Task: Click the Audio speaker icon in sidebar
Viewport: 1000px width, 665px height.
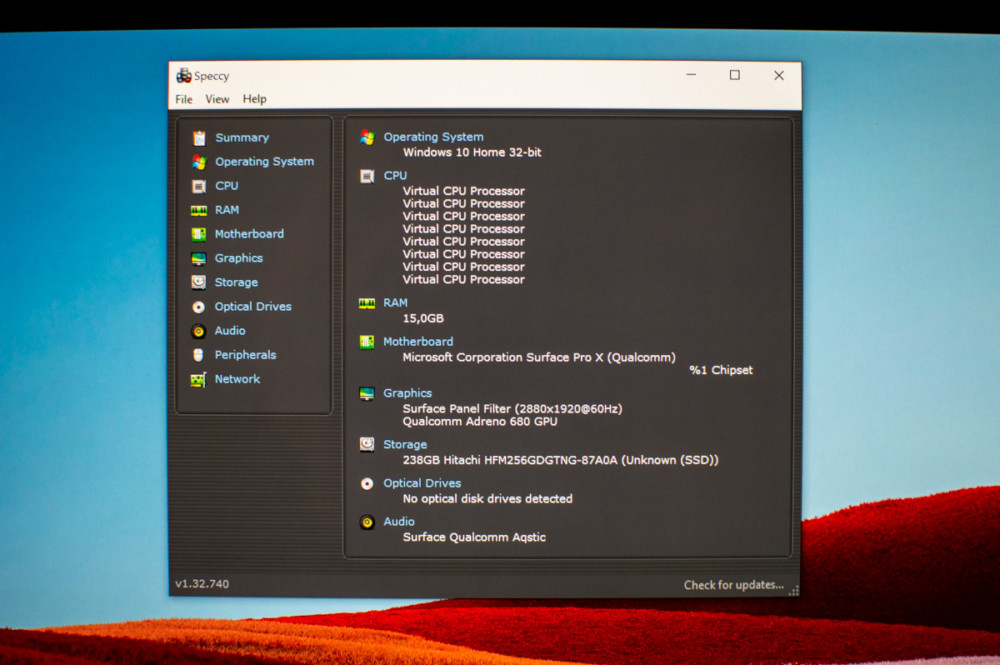Action: pyautogui.click(x=199, y=331)
